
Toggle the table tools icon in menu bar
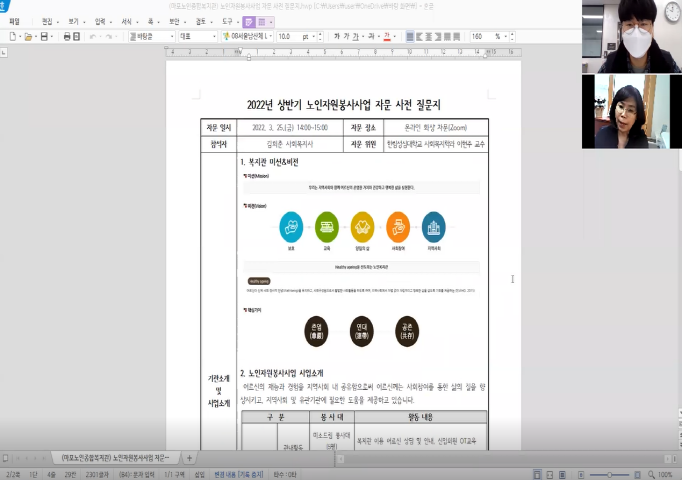262,22
